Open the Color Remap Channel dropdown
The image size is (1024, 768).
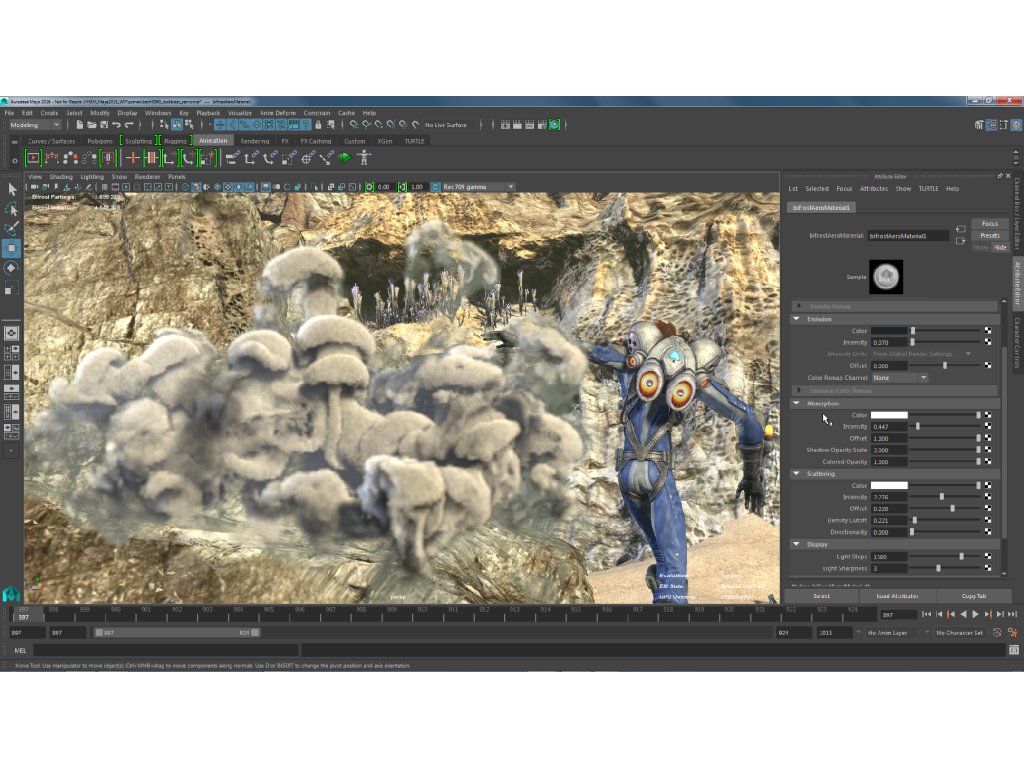(899, 378)
